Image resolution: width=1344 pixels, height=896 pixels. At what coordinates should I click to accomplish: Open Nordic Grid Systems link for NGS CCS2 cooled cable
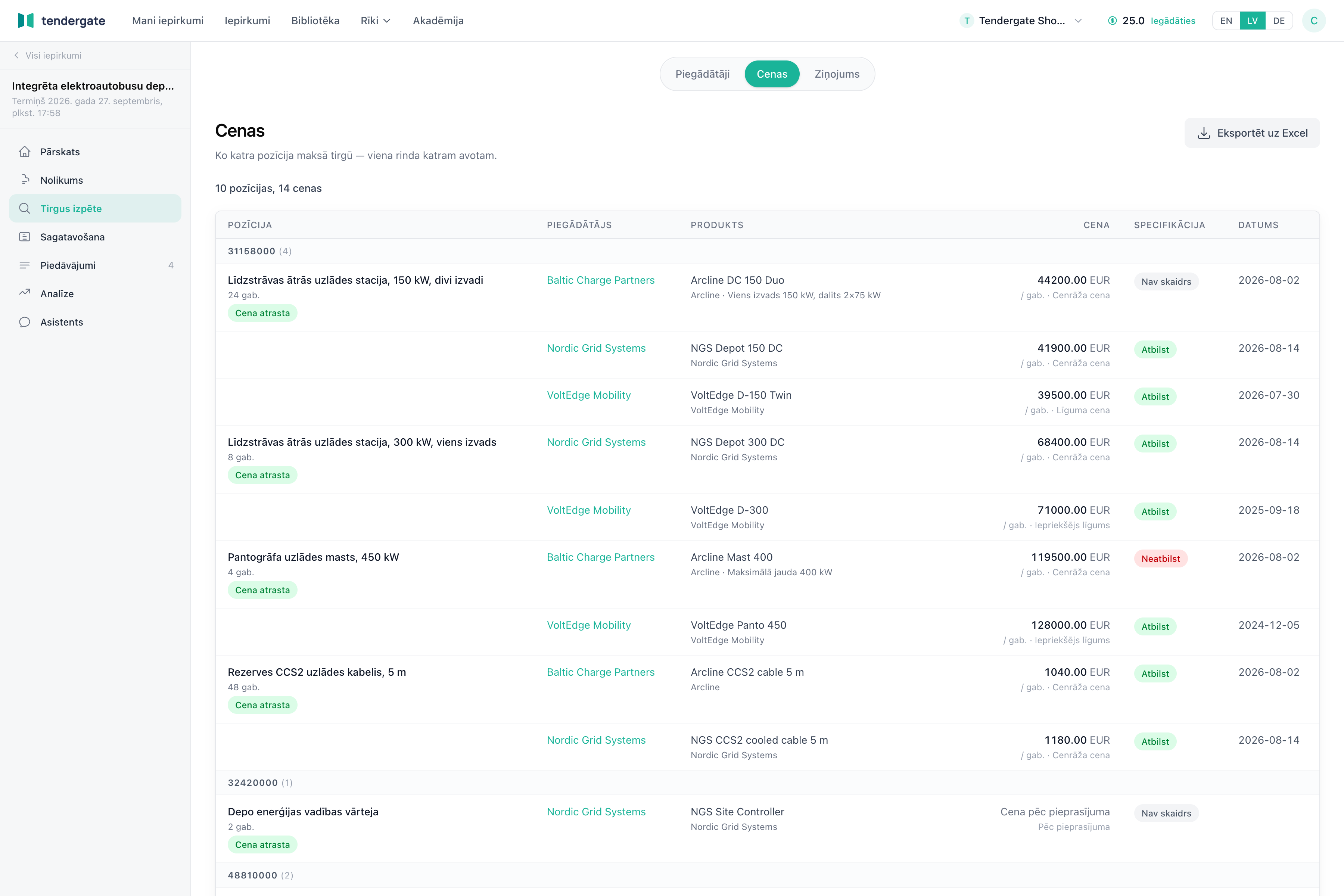(596, 740)
